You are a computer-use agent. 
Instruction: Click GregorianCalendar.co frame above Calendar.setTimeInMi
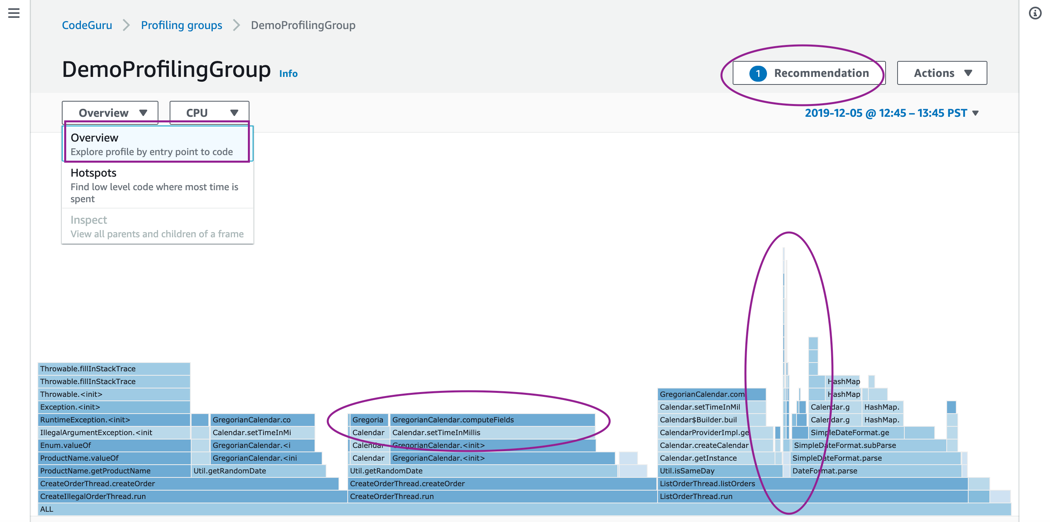click(262, 420)
